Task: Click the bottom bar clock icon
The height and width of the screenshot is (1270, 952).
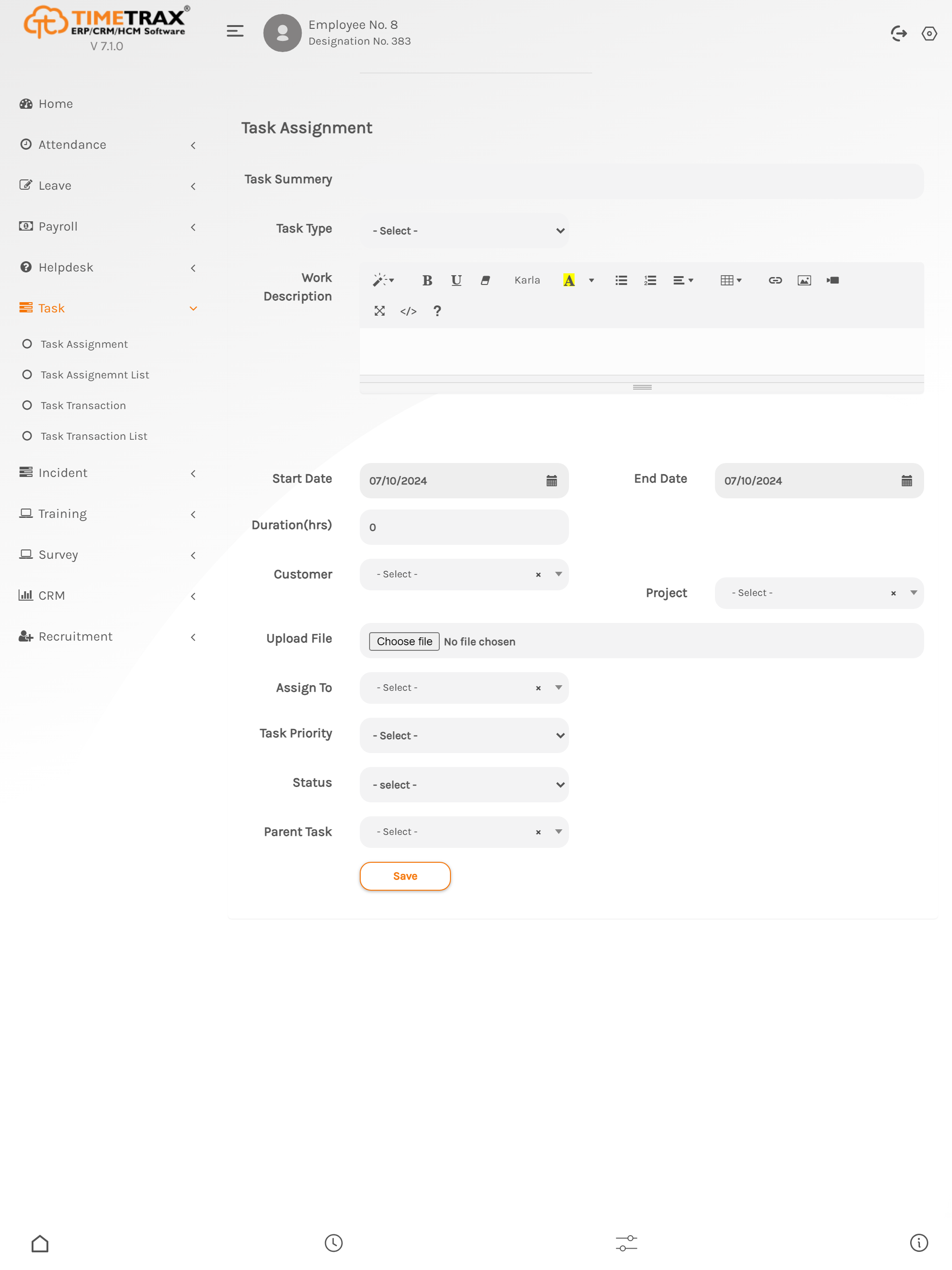Action: [x=334, y=1243]
